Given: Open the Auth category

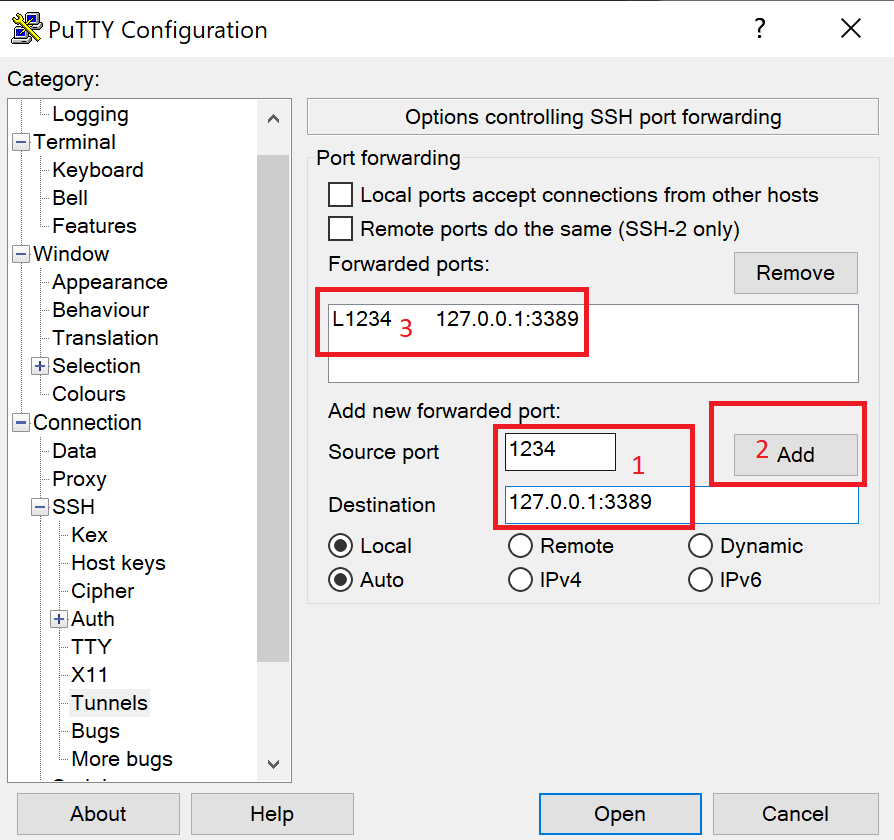Looking at the screenshot, I should pyautogui.click(x=92, y=619).
